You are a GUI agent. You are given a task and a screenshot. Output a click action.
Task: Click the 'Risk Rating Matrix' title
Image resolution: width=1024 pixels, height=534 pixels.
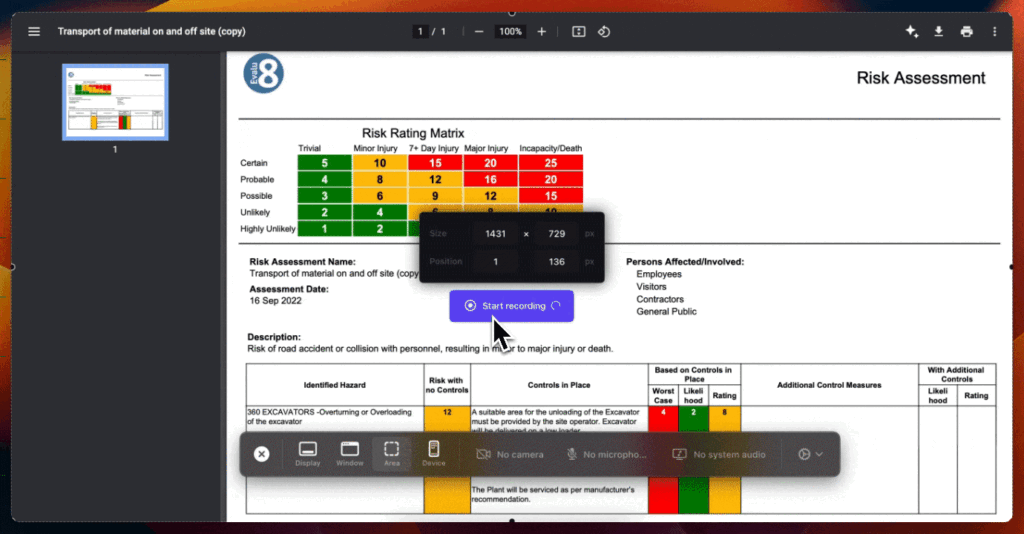point(413,133)
